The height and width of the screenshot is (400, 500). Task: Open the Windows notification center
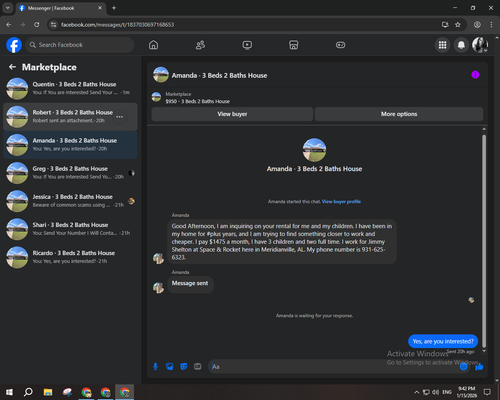pyautogui.click(x=487, y=392)
